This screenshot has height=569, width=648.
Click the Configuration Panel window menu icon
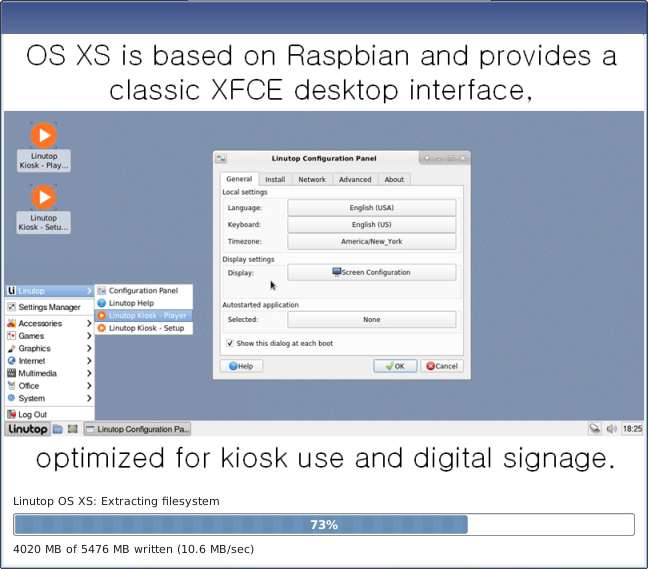(x=221, y=158)
